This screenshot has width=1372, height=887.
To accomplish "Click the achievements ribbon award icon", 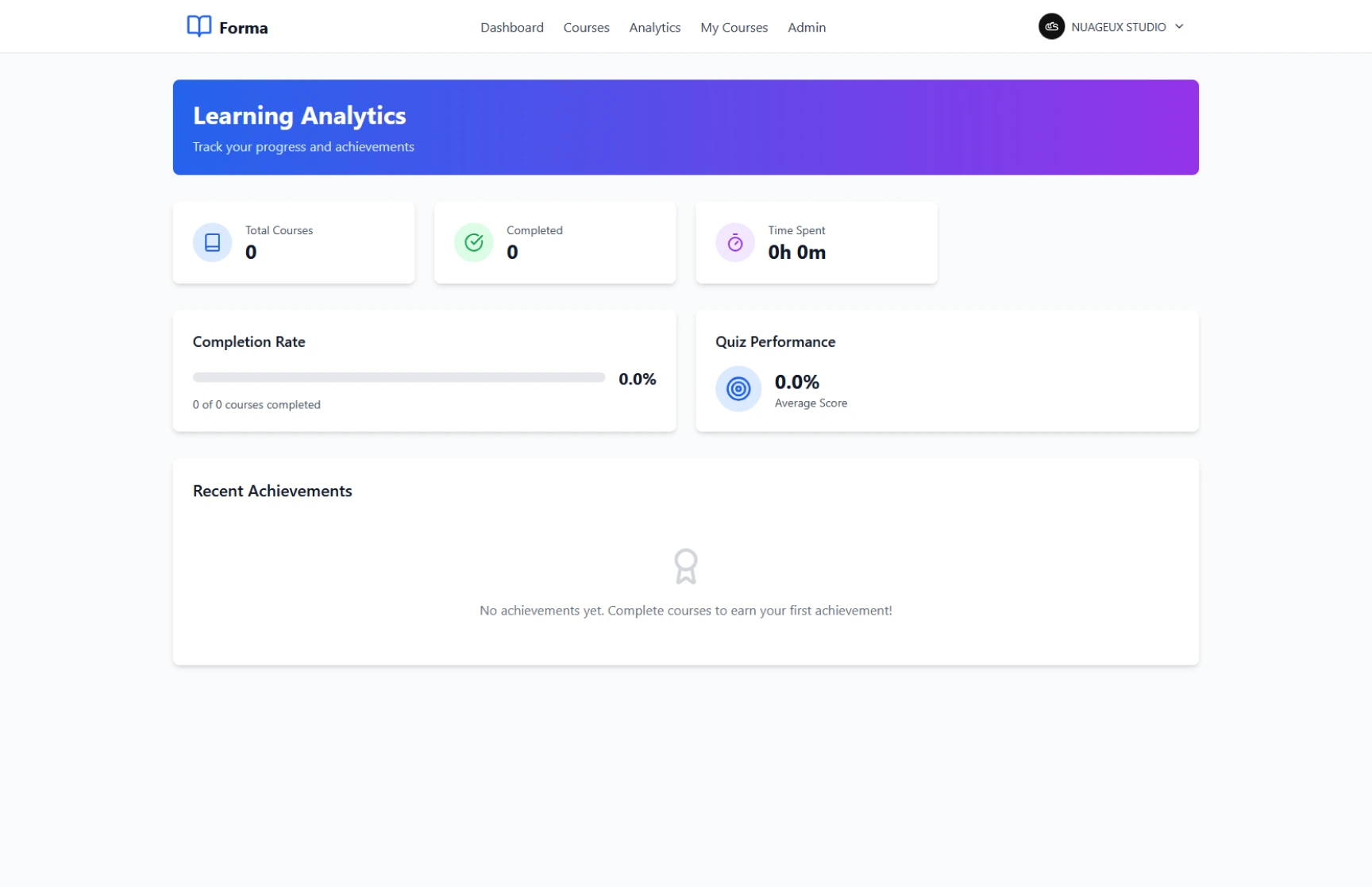I will click(x=685, y=566).
